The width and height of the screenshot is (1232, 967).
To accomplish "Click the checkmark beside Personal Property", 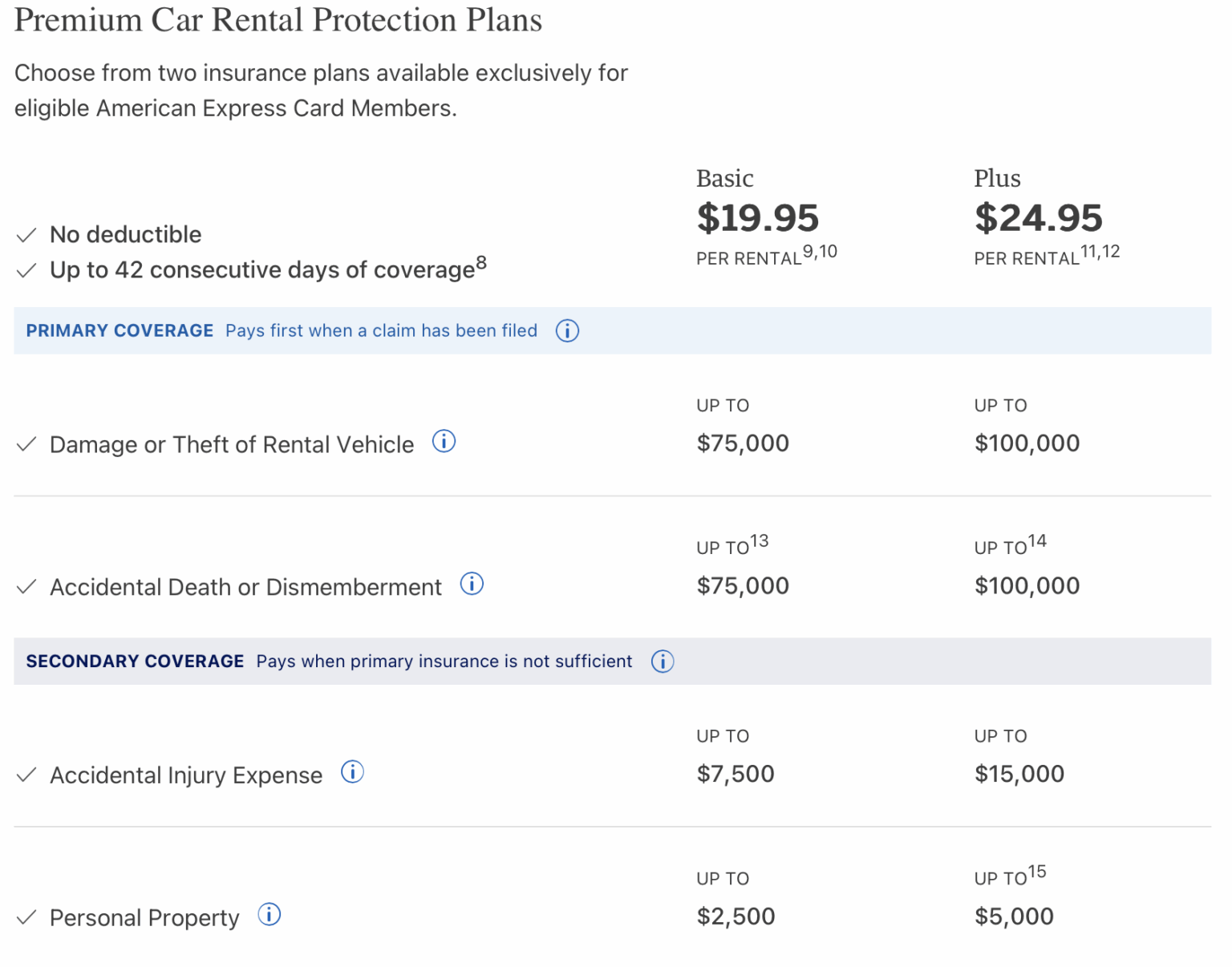I will tap(26, 916).
